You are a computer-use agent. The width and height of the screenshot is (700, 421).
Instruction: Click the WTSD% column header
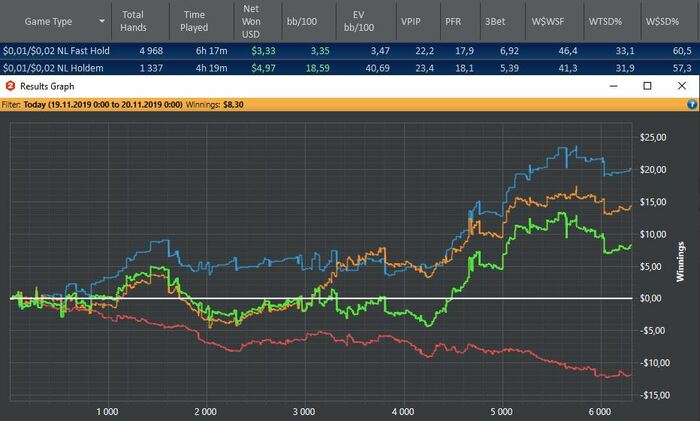click(605, 21)
